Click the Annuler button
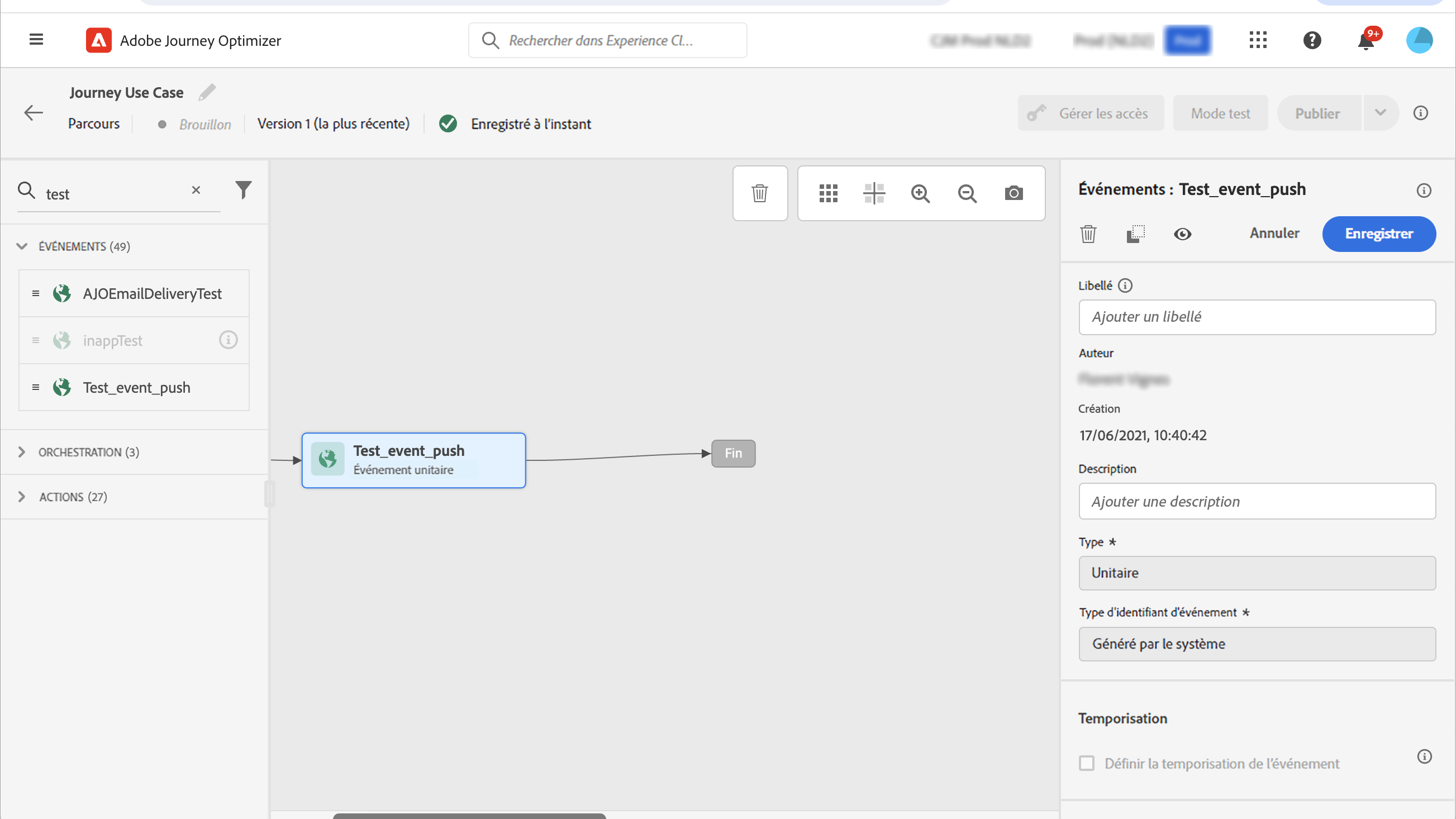 point(1274,234)
